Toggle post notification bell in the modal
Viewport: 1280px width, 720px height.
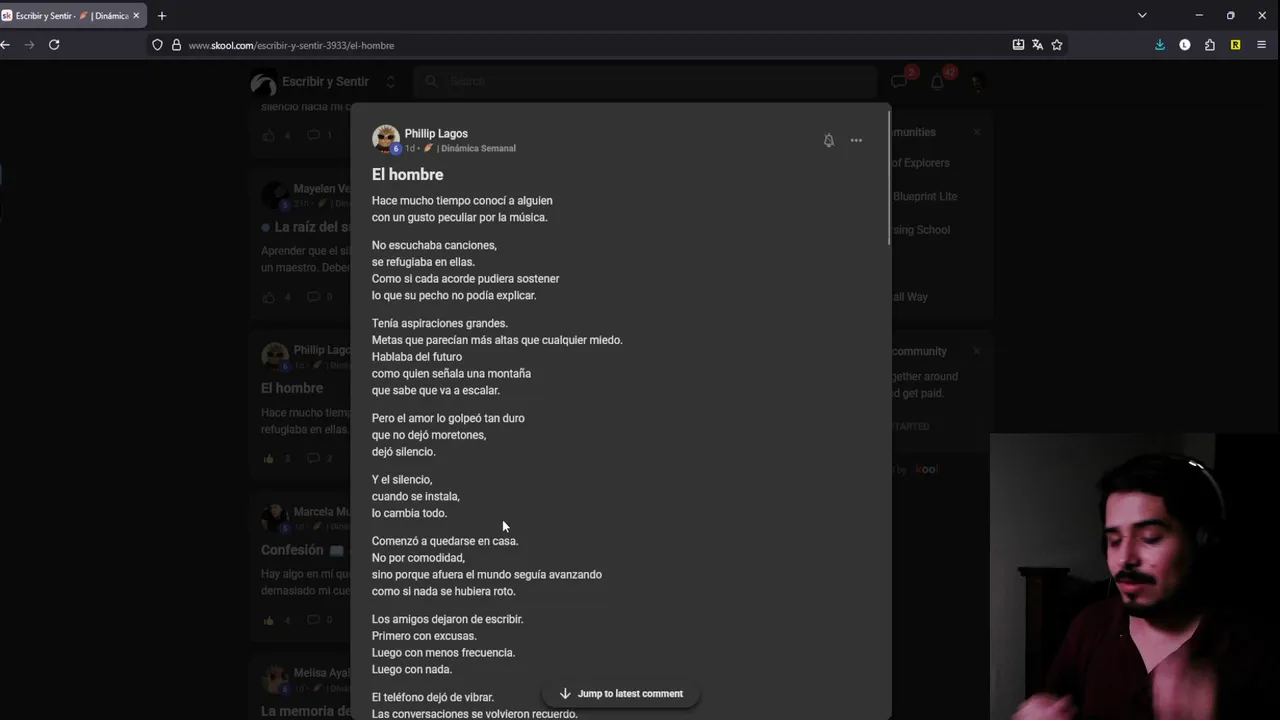[828, 141]
